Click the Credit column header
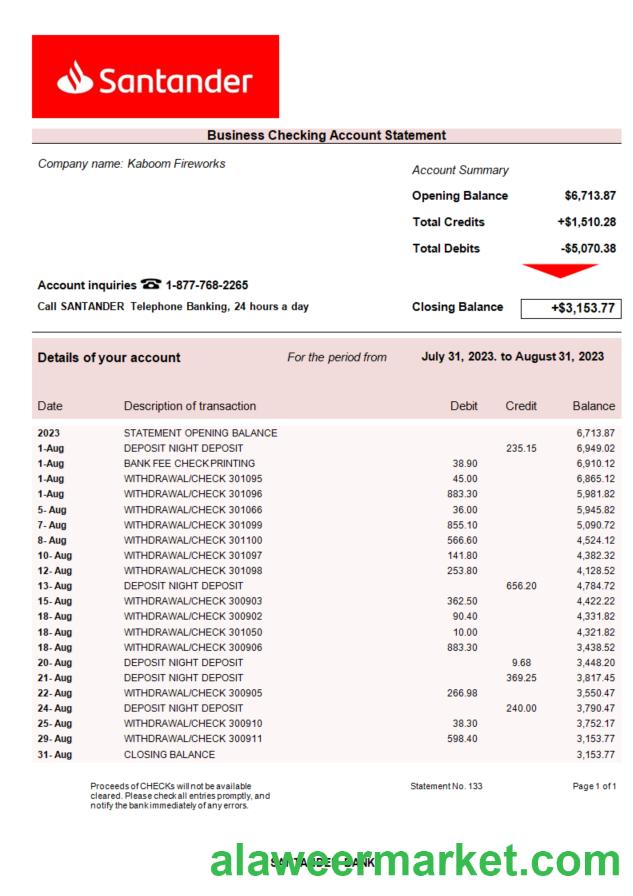The height and width of the screenshot is (896, 633). coord(521,406)
